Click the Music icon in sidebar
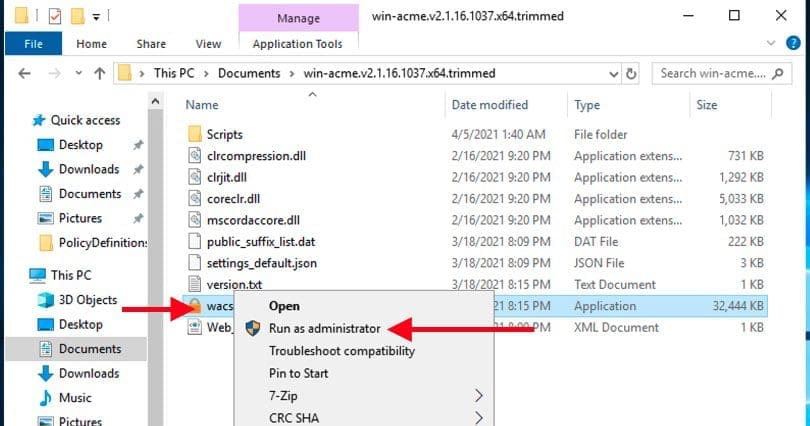The width and height of the screenshot is (810, 426). point(45,398)
